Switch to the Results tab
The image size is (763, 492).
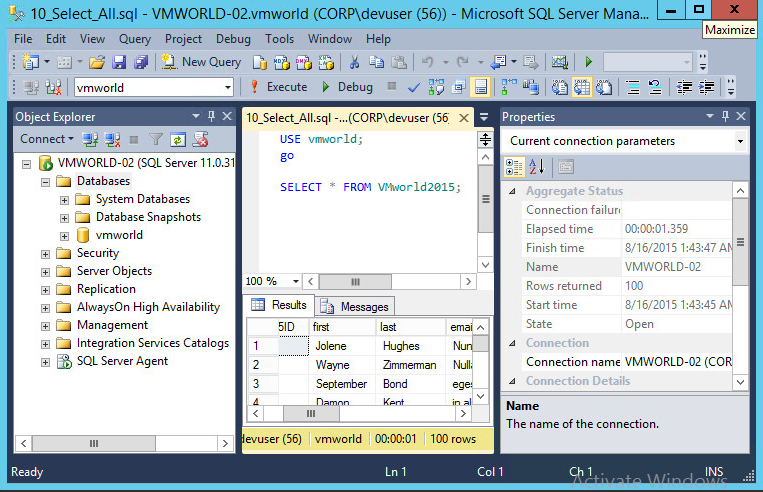pos(279,305)
